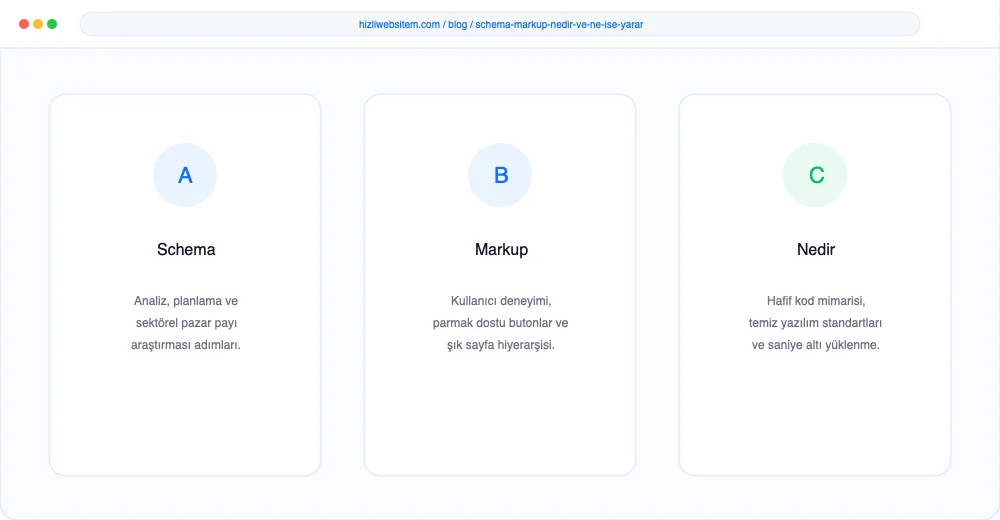Select the Schema card heading
Image resolution: width=1000 pixels, height=520 pixels.
click(x=186, y=249)
